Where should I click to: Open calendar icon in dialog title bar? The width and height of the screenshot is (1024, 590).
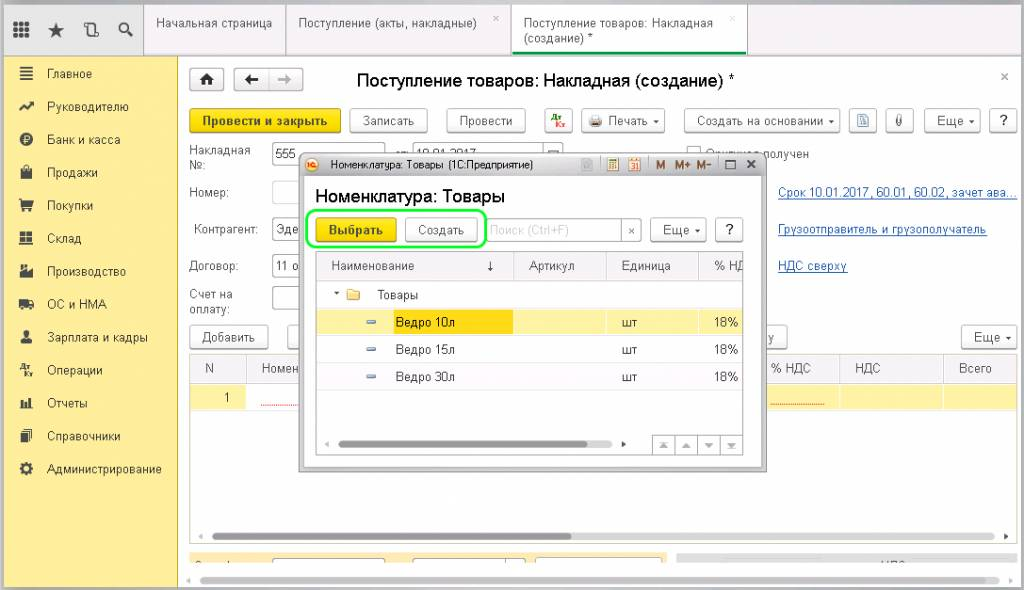coord(634,165)
